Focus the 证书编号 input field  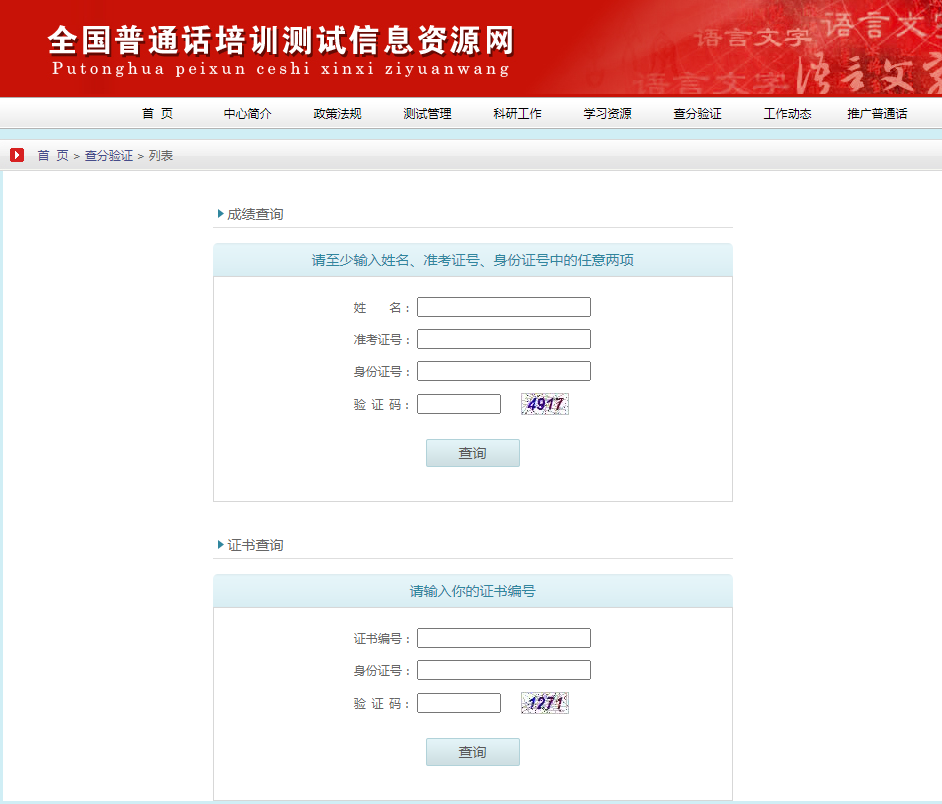[x=503, y=638]
